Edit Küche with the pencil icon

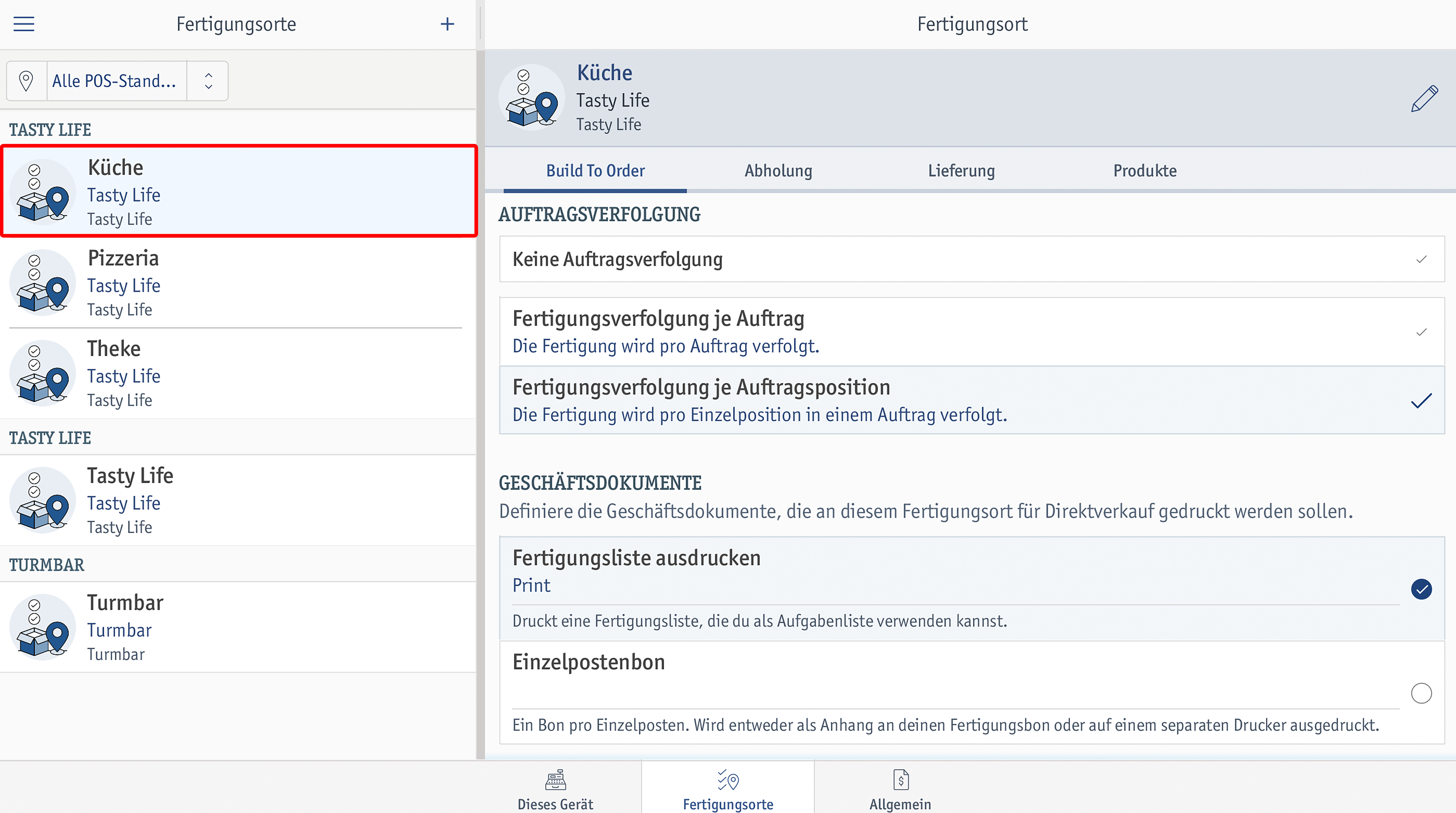[x=1424, y=99]
